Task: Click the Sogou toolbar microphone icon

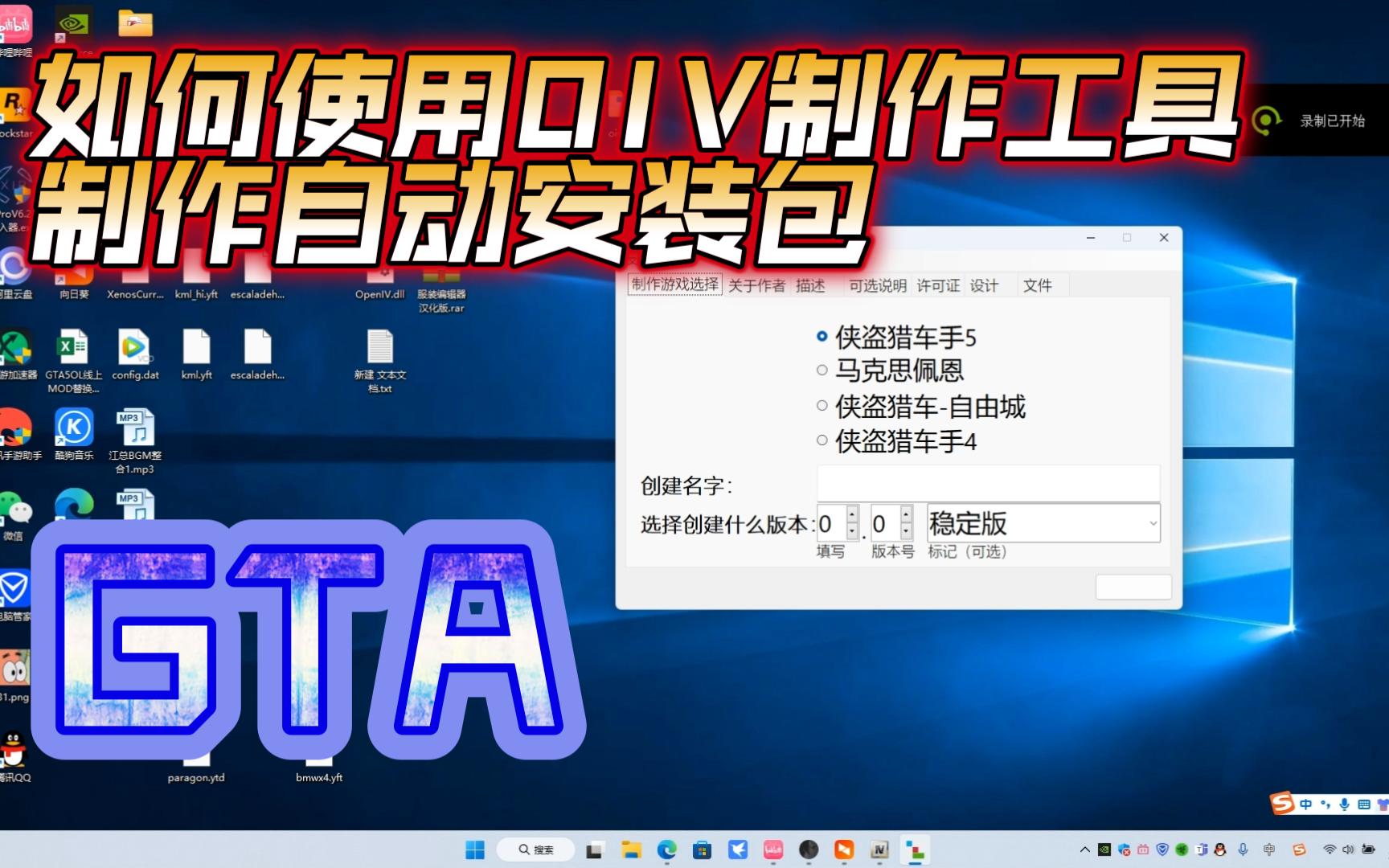Action: point(1345,804)
